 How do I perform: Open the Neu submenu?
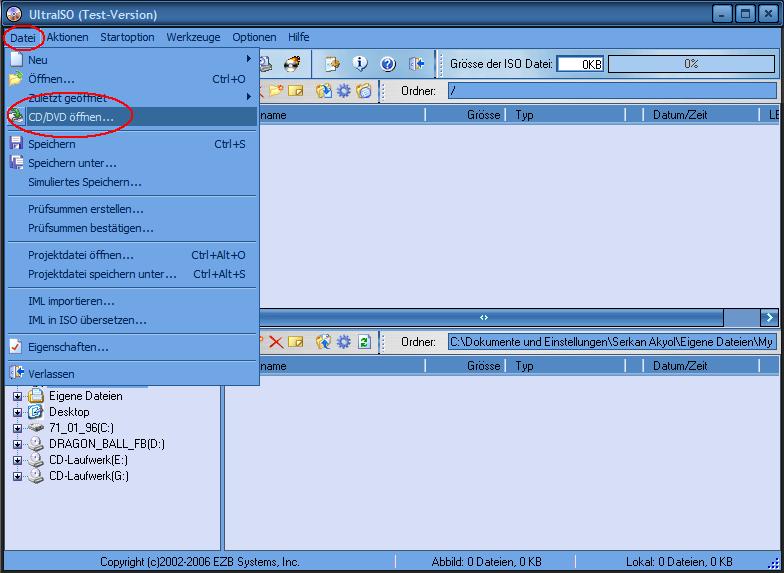[x=132, y=60]
